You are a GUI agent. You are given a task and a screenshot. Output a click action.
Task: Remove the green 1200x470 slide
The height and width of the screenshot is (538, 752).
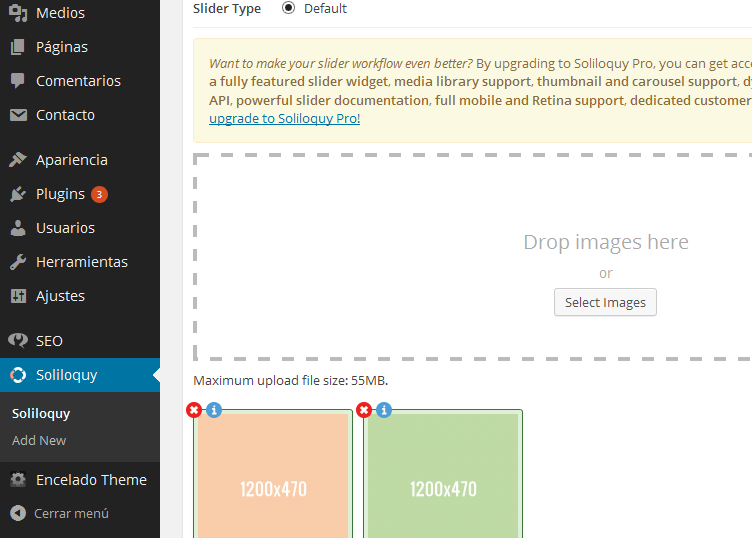coord(364,410)
